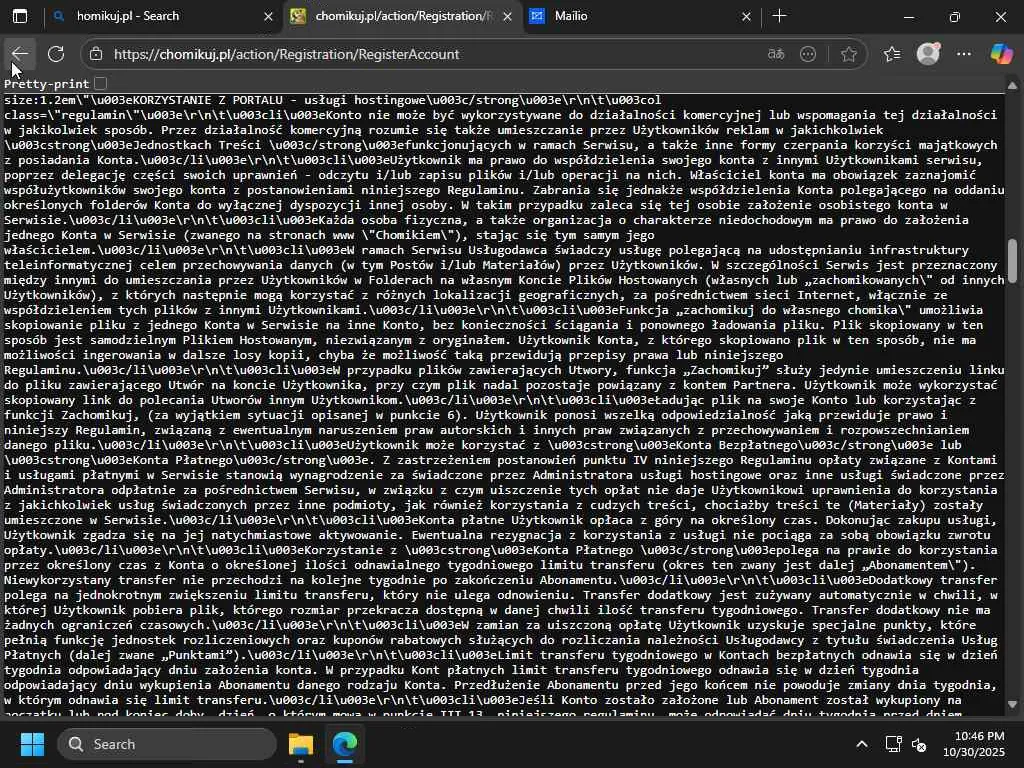Add page to favorites star icon

pyautogui.click(x=848, y=54)
